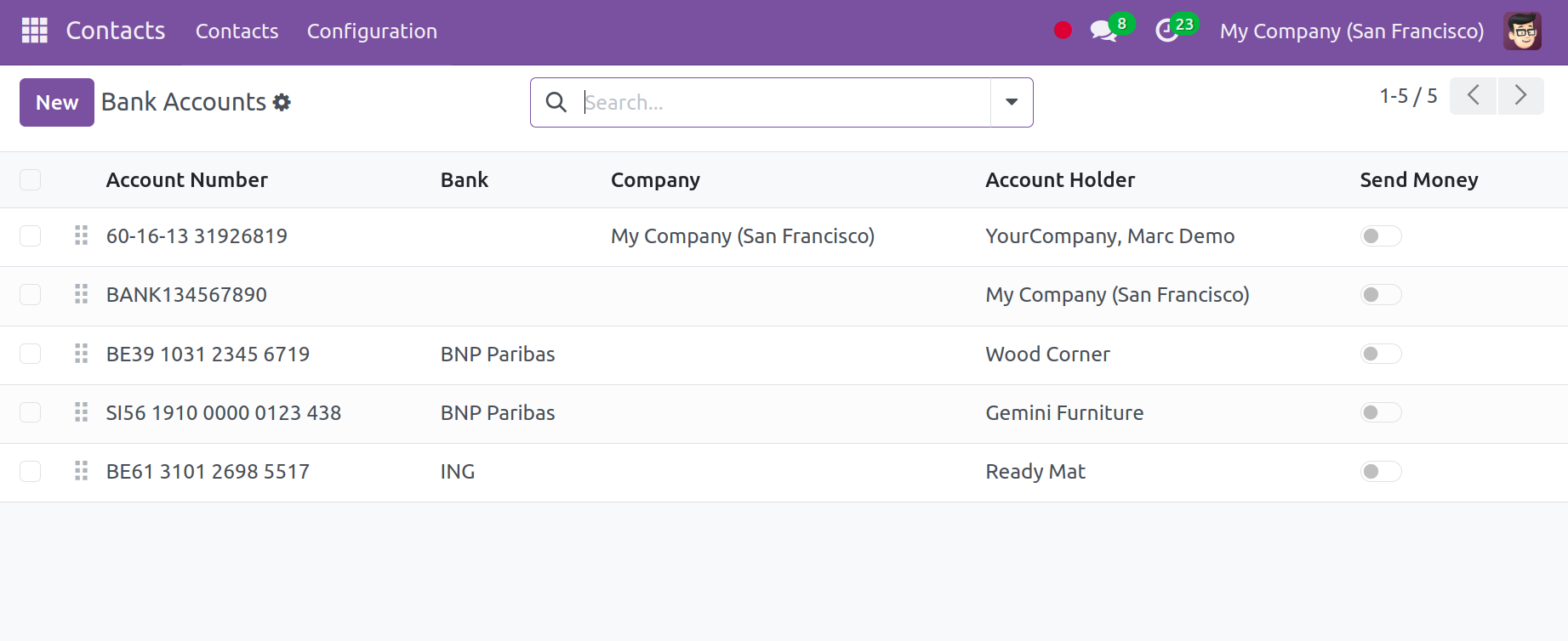Viewport: 1568px width, 641px height.
Task: Go to previous page arrow
Action: pos(1473,95)
